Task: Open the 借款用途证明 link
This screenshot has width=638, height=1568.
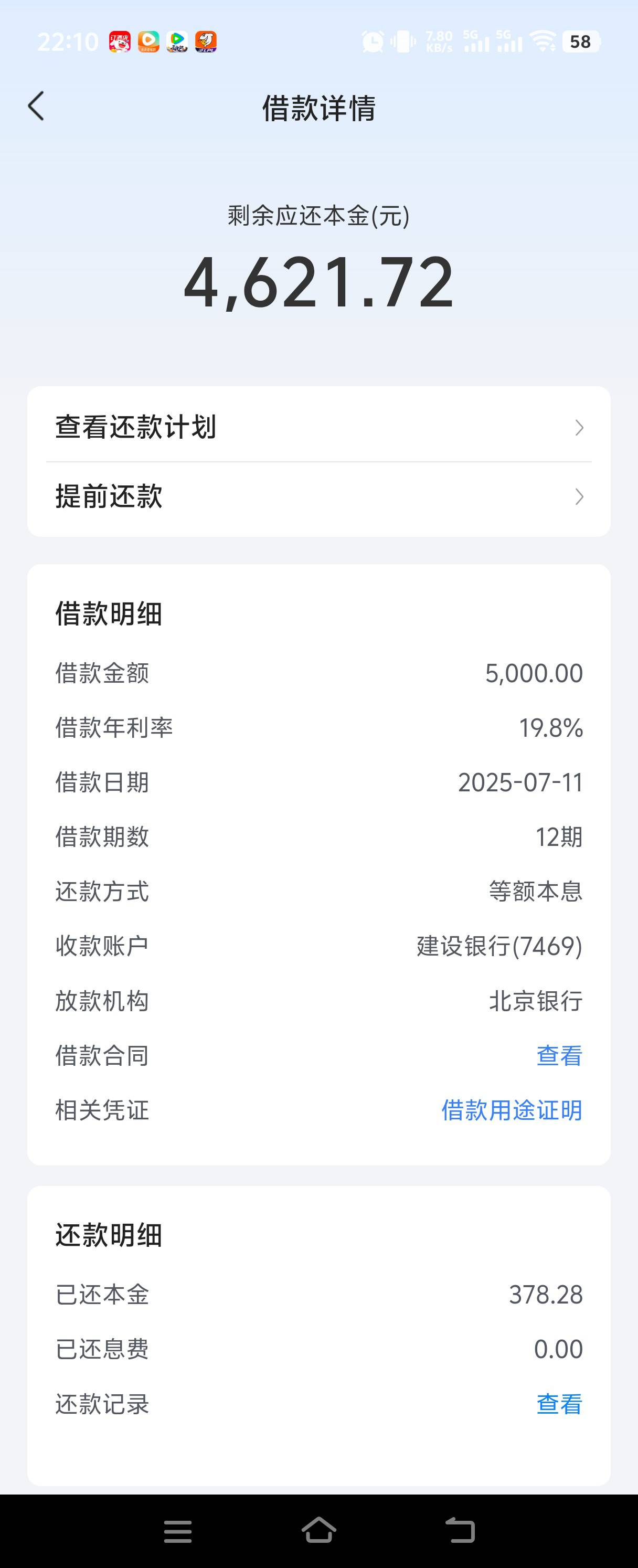Action: (512, 1110)
